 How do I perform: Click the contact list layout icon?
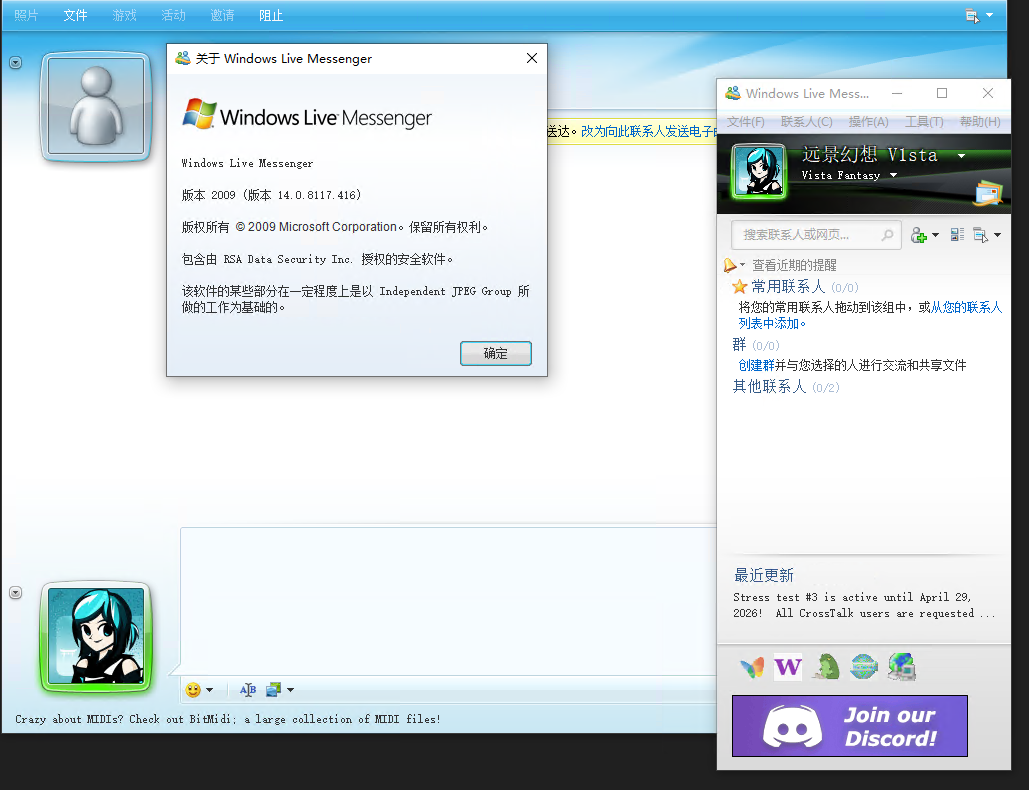pos(957,235)
